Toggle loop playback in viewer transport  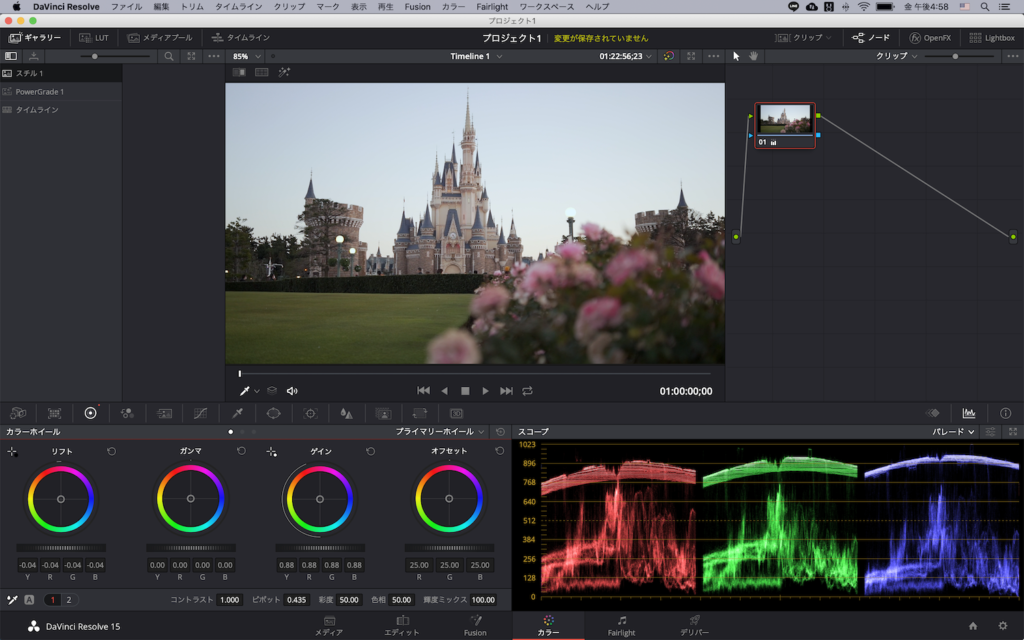click(527, 391)
